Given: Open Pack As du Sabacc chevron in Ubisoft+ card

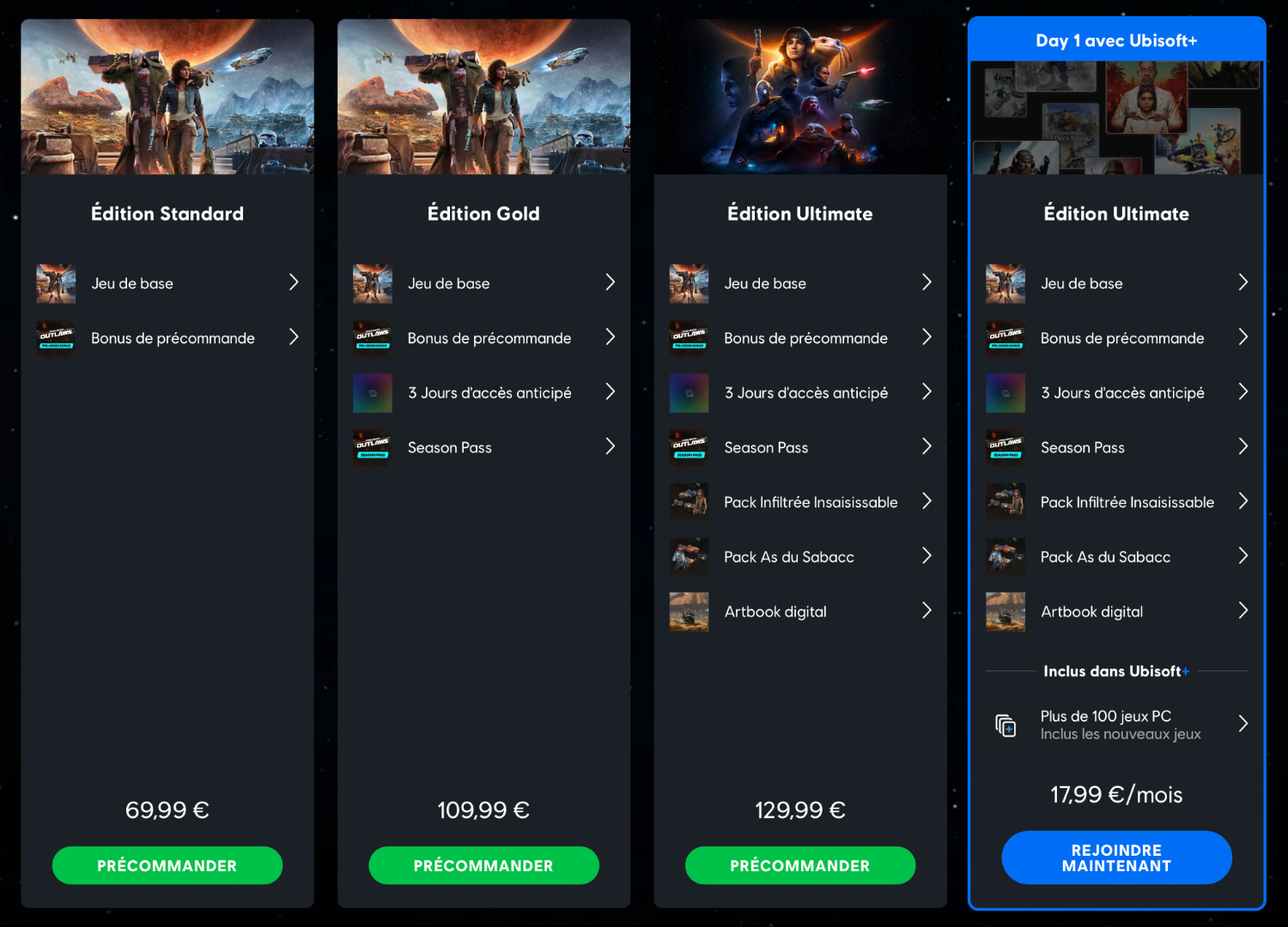Looking at the screenshot, I should [1243, 556].
